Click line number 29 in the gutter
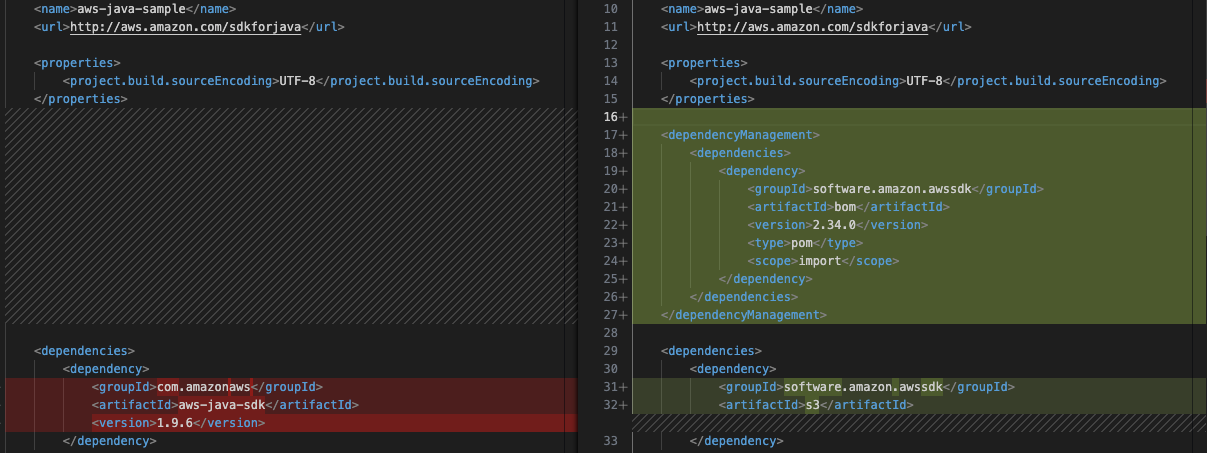 click(x=611, y=351)
